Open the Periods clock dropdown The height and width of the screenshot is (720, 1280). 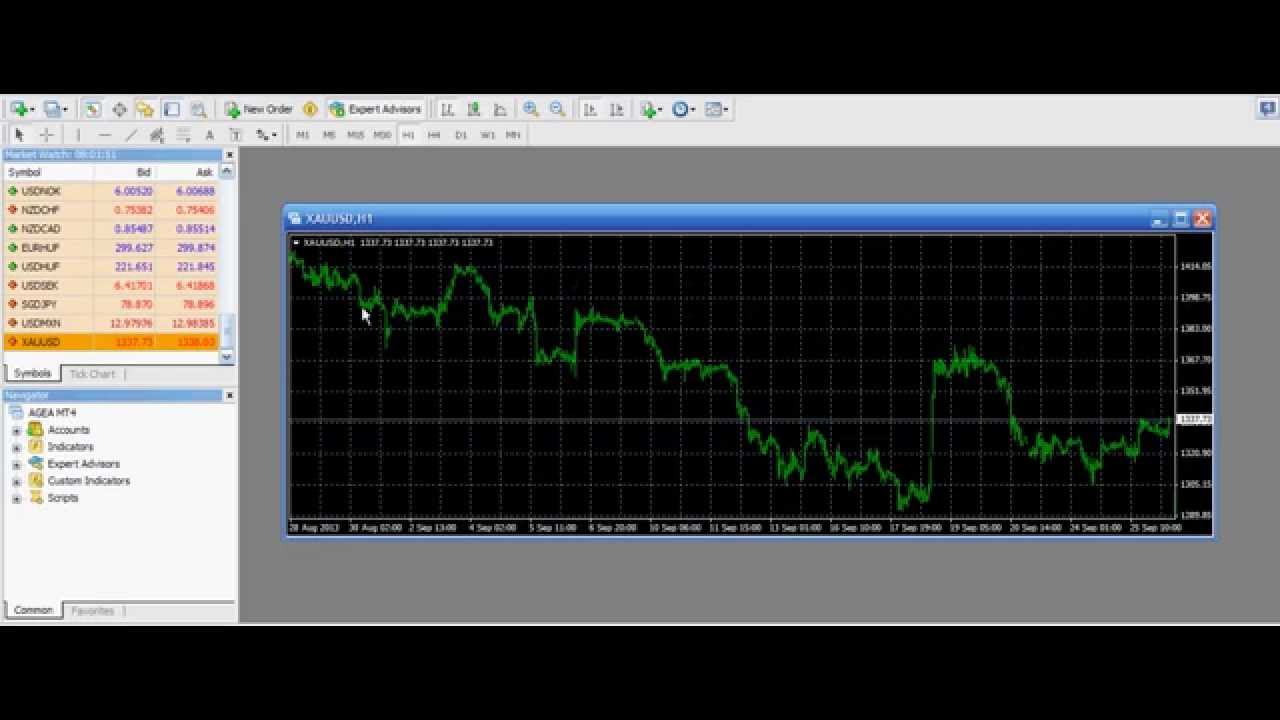683,109
